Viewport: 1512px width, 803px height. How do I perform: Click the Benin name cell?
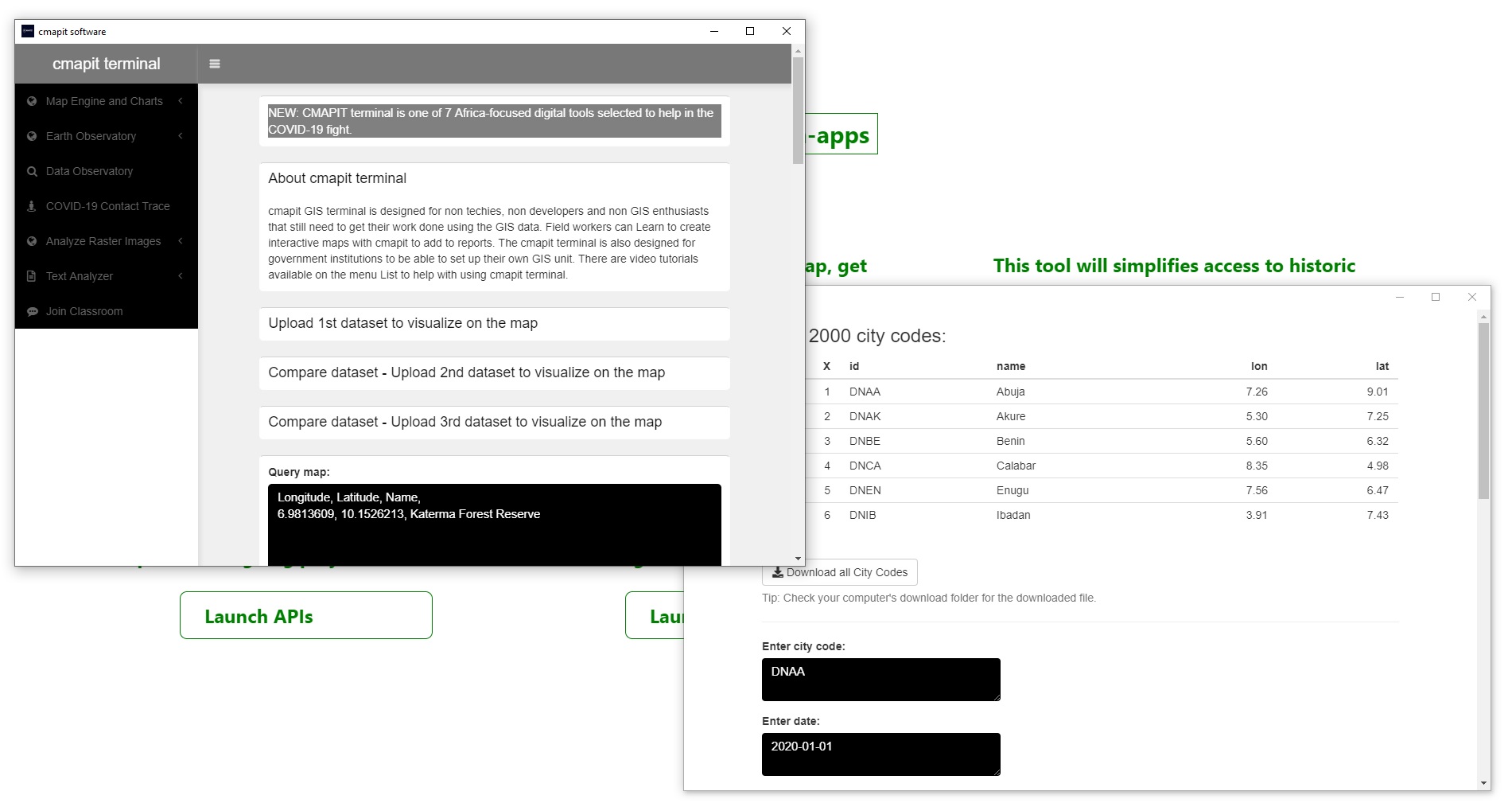(1011, 441)
